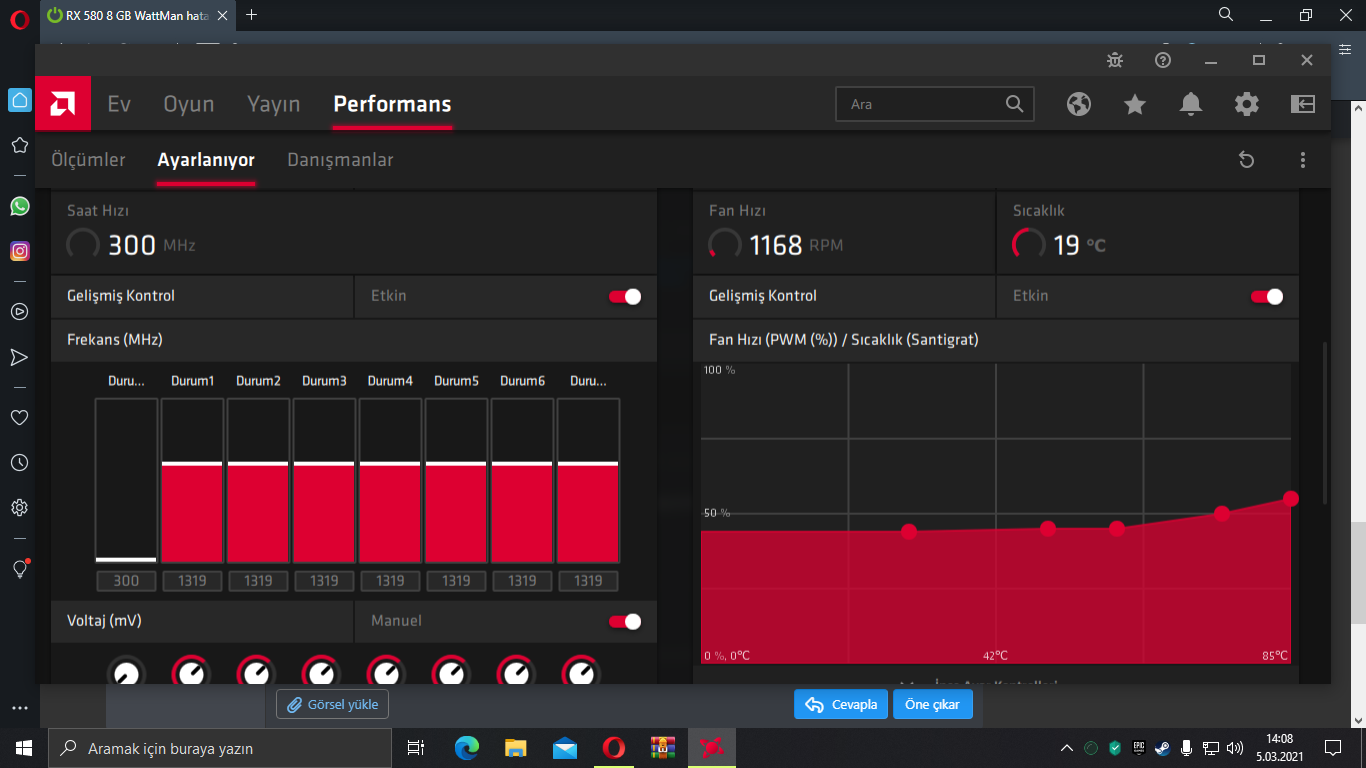Click the Öne çıkar button

[x=932, y=704]
